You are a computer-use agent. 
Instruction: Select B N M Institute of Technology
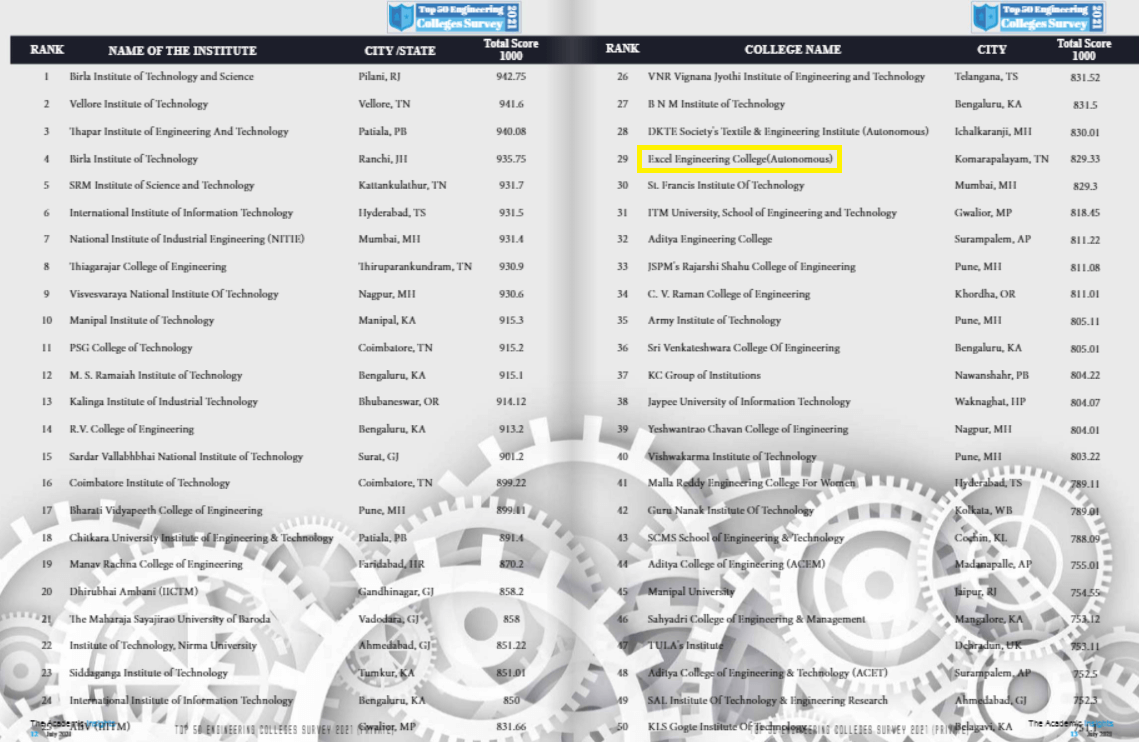point(716,104)
